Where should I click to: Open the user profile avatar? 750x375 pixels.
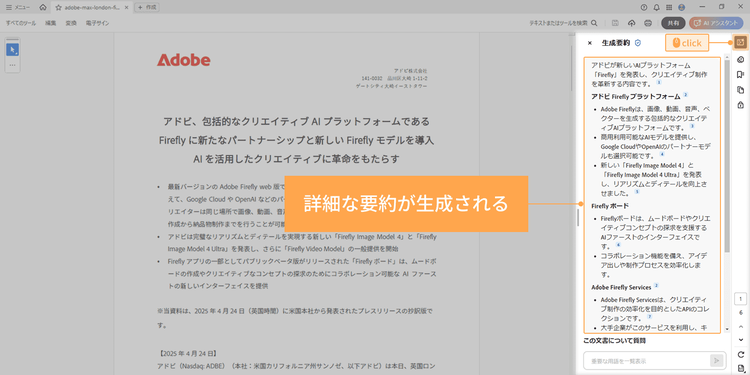point(682,8)
